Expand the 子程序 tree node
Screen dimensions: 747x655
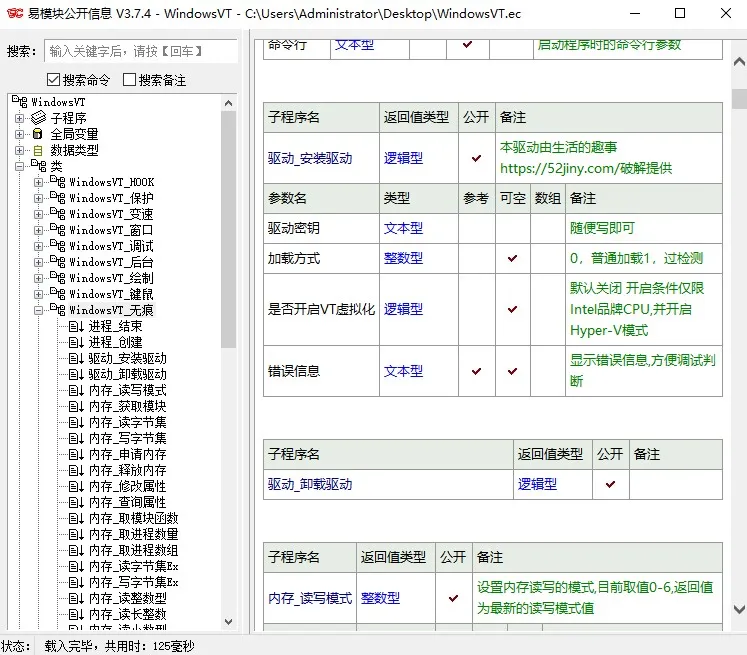pos(20,118)
